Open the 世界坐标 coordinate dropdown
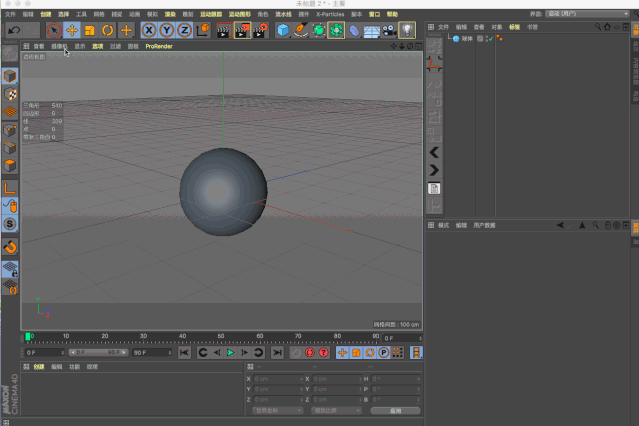The image size is (639, 426). point(278,411)
